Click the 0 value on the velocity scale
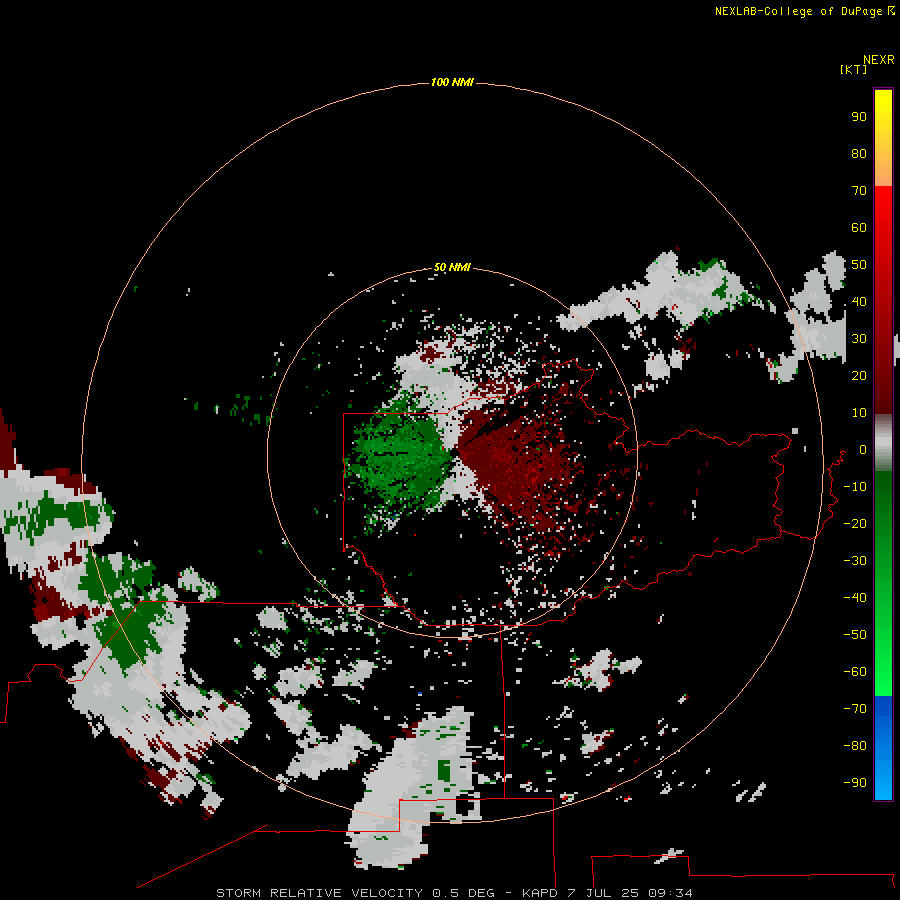The width and height of the screenshot is (900, 900). (x=863, y=450)
